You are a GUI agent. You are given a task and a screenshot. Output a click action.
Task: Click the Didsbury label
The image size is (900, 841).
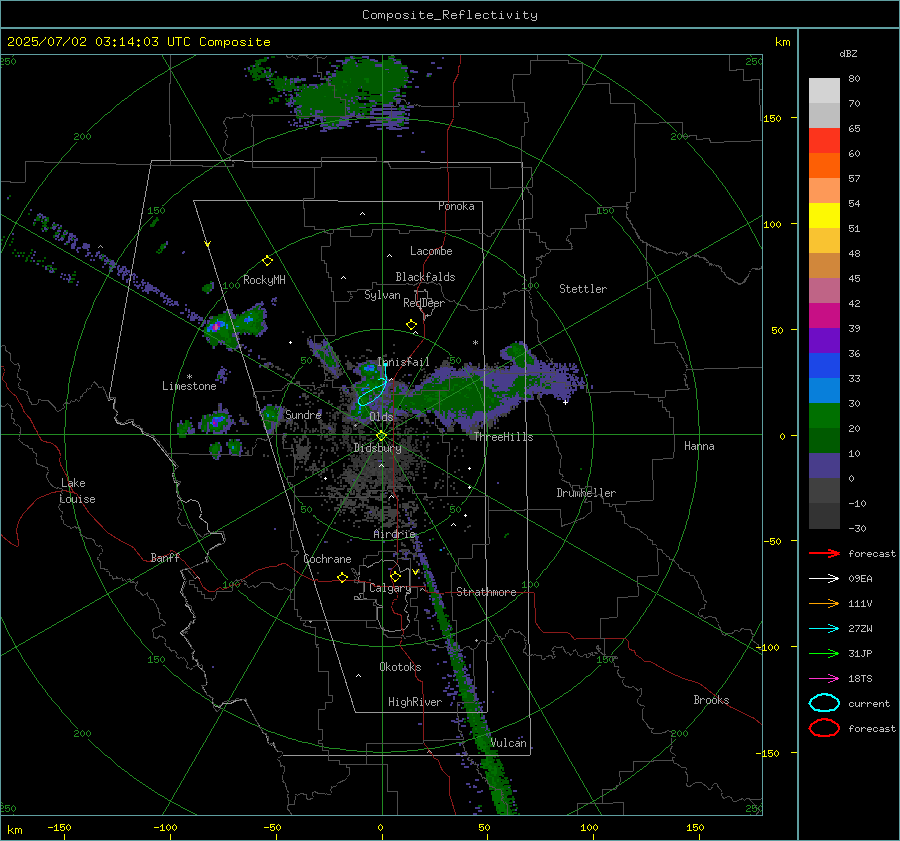pyautogui.click(x=377, y=448)
